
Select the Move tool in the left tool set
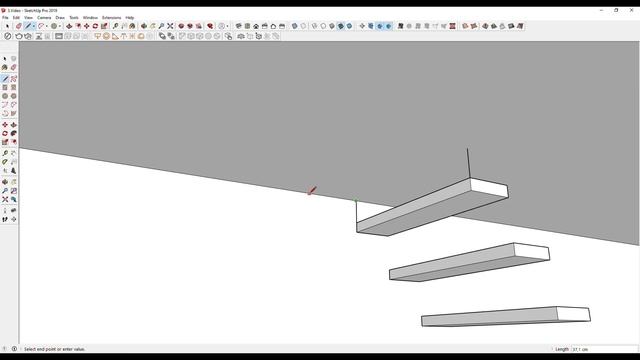click(x=5, y=125)
